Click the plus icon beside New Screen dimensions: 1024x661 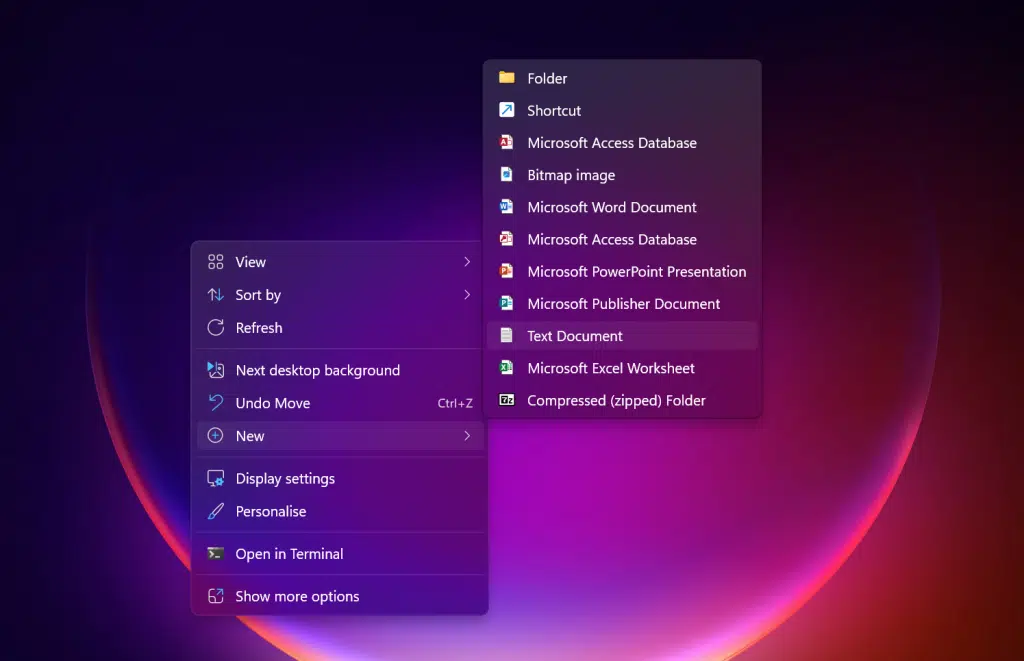click(215, 436)
